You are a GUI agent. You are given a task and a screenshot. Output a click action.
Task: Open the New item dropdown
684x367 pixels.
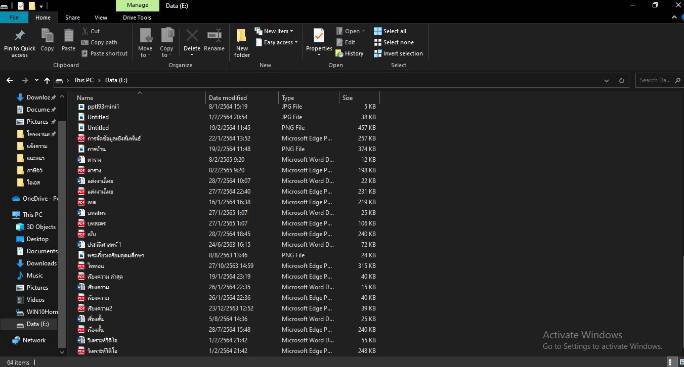coord(274,31)
